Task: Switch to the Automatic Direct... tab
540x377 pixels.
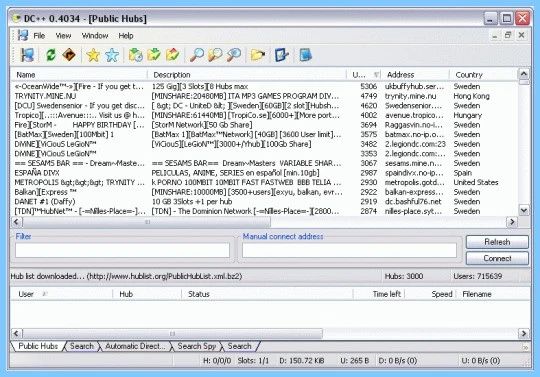Action: coord(135,346)
